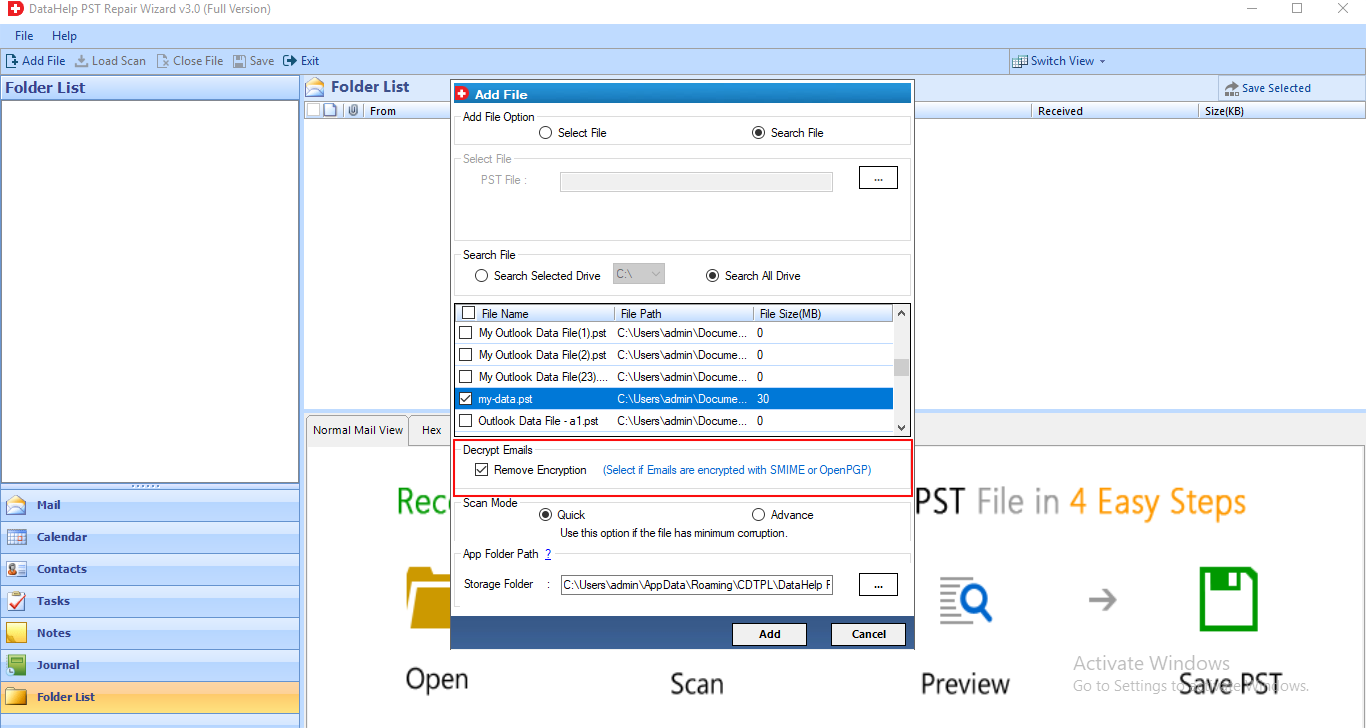Open the File menu
The image size is (1366, 728).
point(24,36)
